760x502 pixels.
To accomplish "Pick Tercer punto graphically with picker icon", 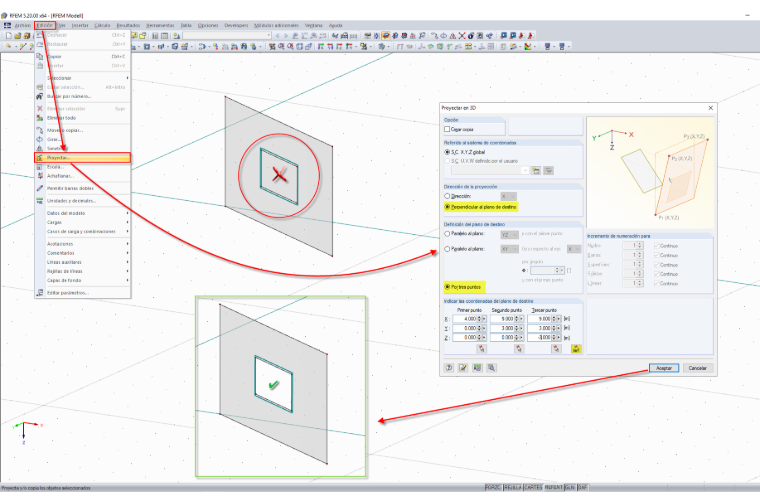I will click(556, 348).
